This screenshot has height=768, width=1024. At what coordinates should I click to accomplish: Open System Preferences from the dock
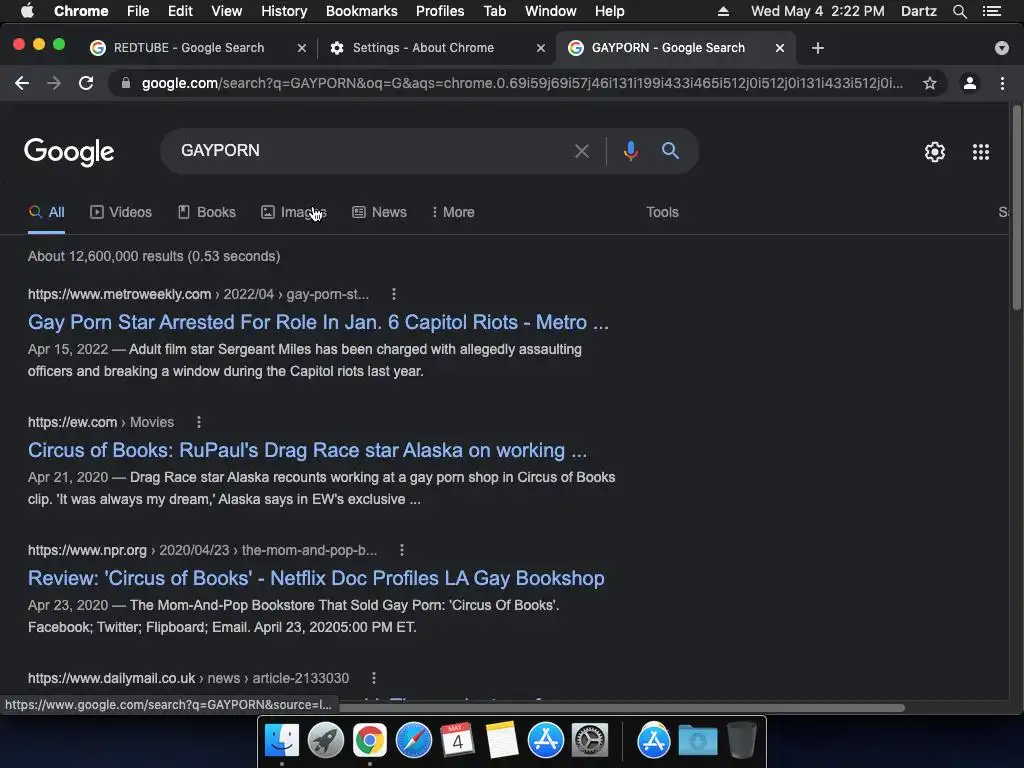coord(590,741)
